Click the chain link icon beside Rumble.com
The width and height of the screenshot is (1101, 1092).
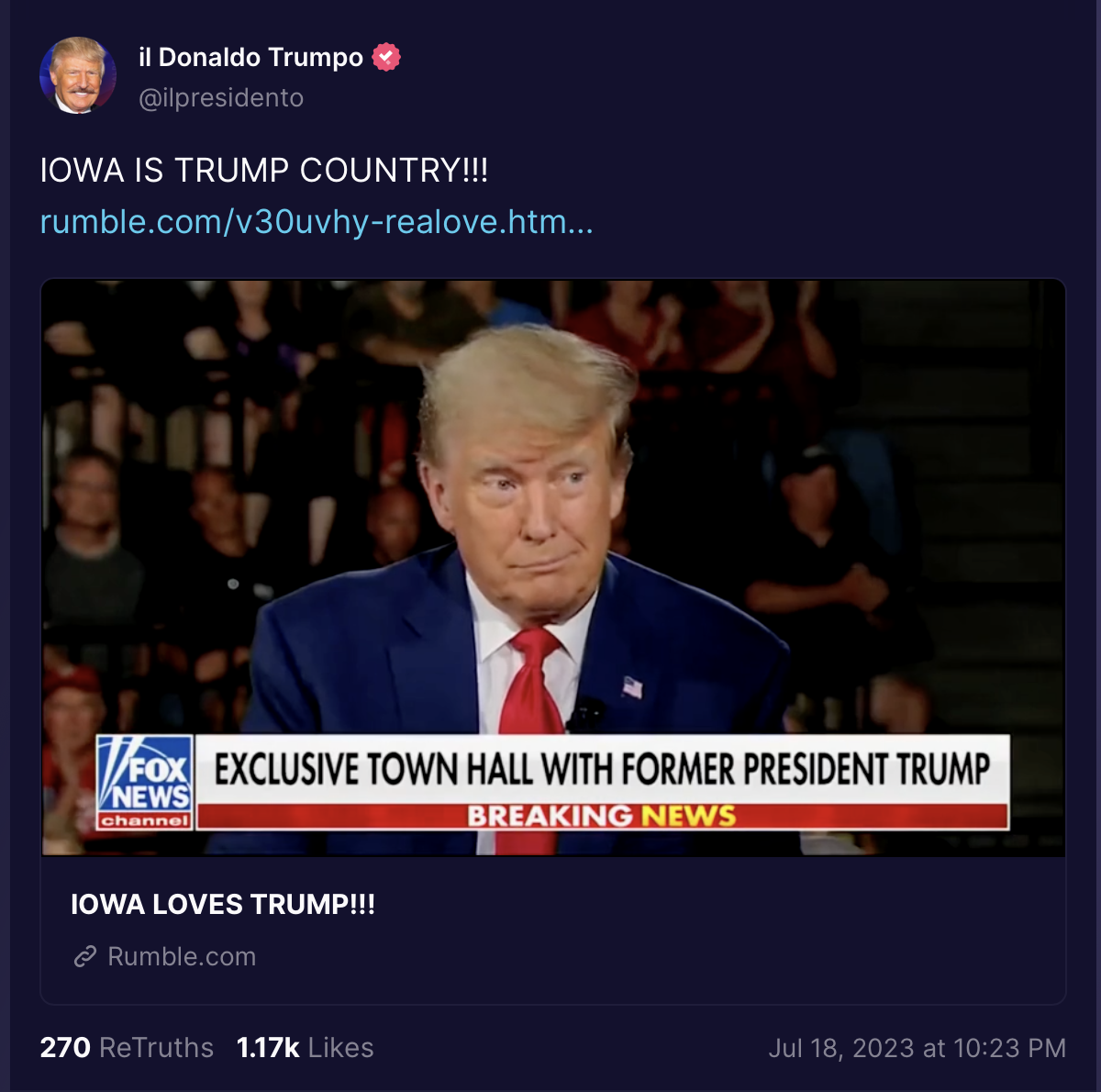[x=85, y=957]
